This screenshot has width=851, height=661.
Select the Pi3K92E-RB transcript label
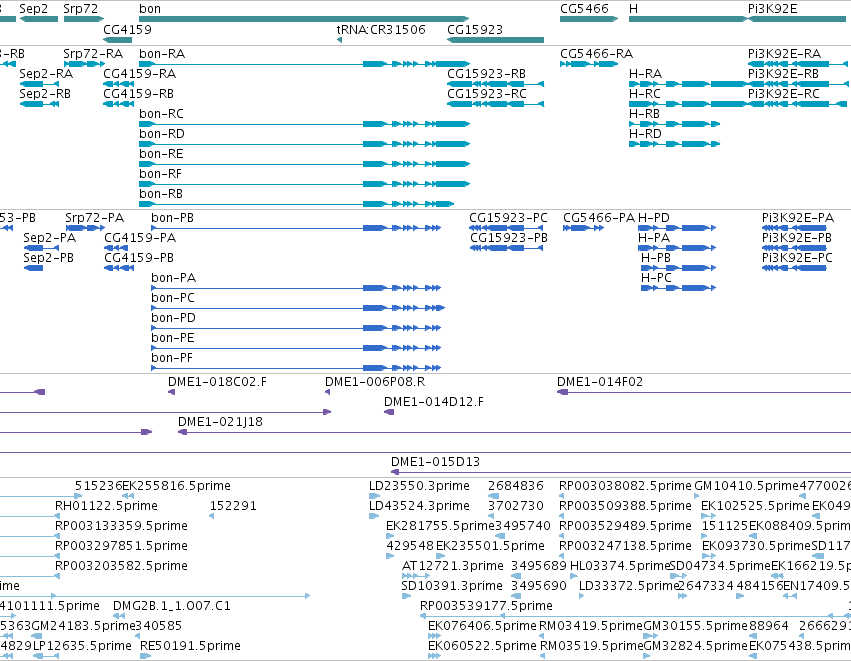pyautogui.click(x=783, y=73)
